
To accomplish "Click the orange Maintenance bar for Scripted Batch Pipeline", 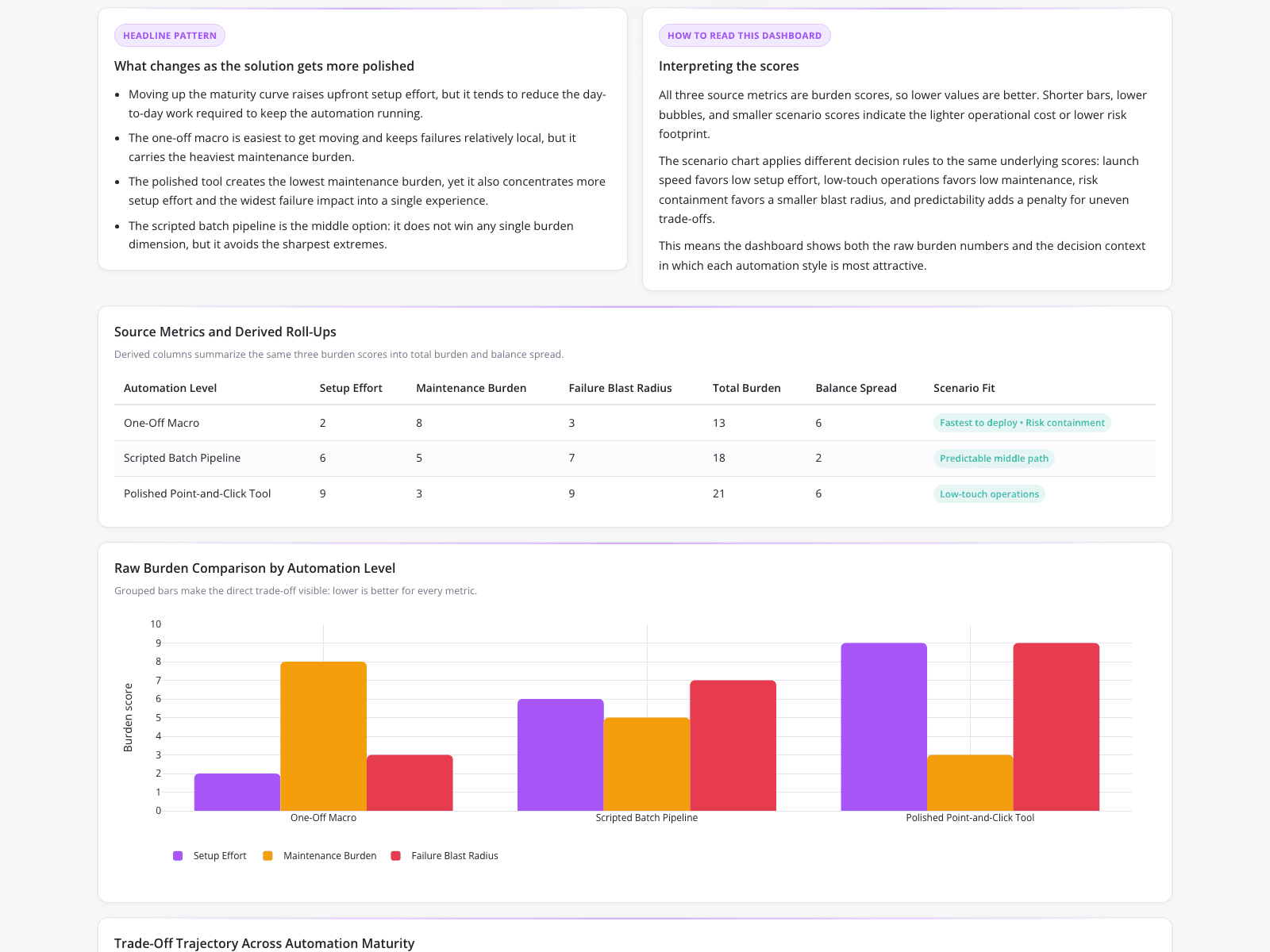I will (x=647, y=764).
